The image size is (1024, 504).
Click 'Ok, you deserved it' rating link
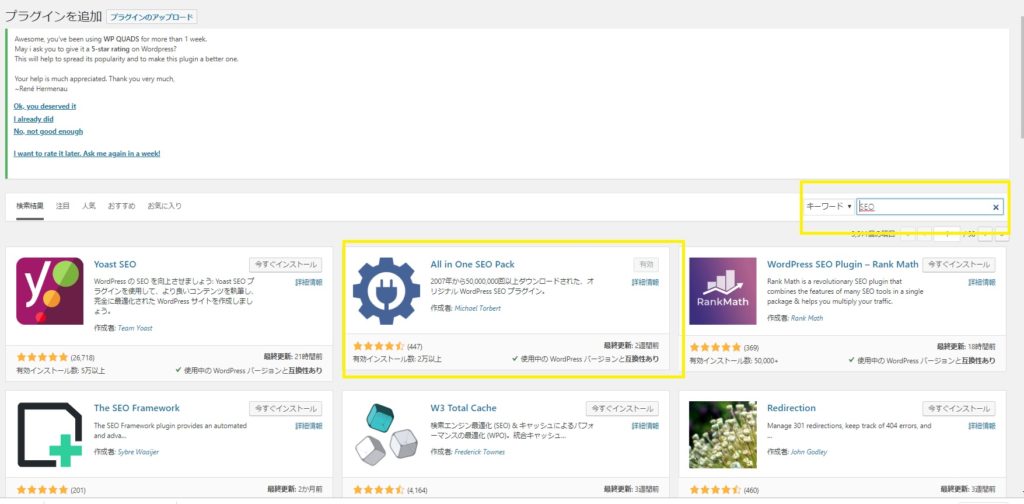pyautogui.click(x=45, y=106)
